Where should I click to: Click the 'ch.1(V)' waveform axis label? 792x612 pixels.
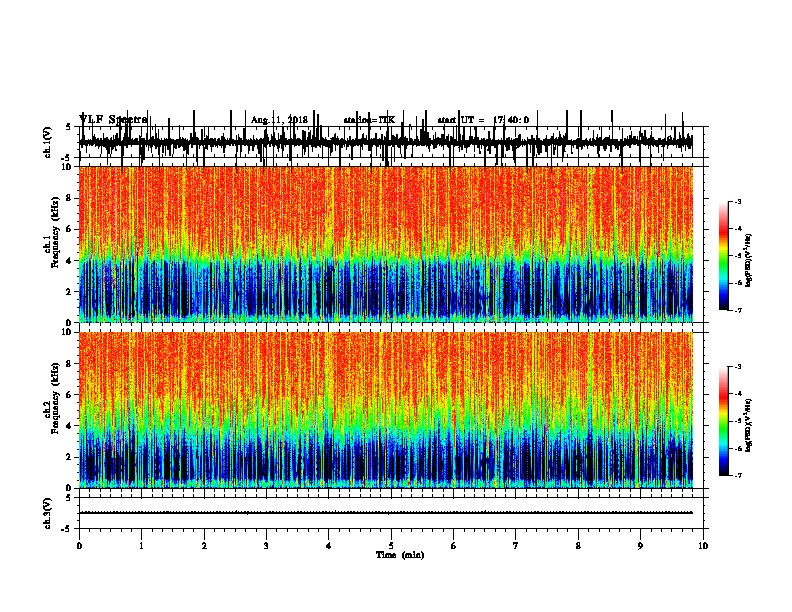tap(48, 142)
